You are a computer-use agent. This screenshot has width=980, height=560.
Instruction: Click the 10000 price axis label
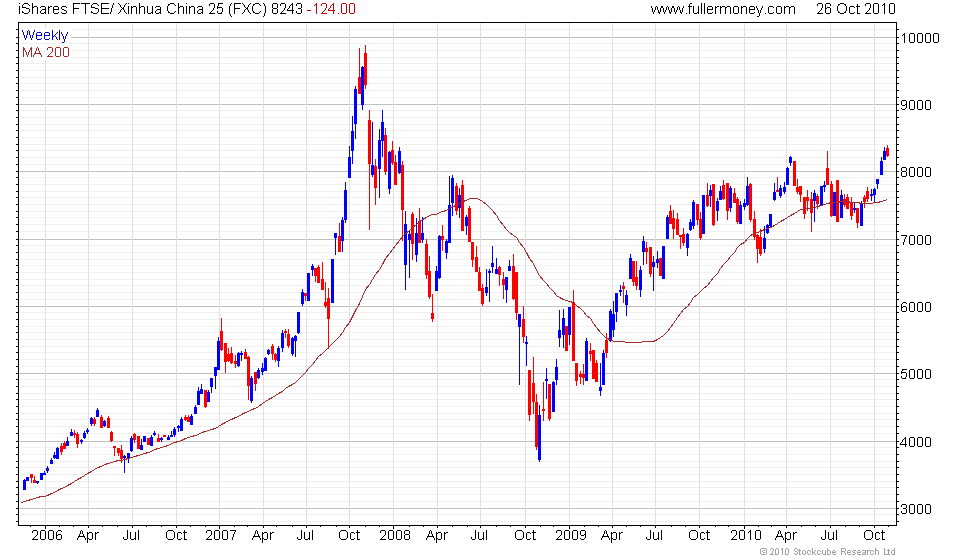click(919, 38)
